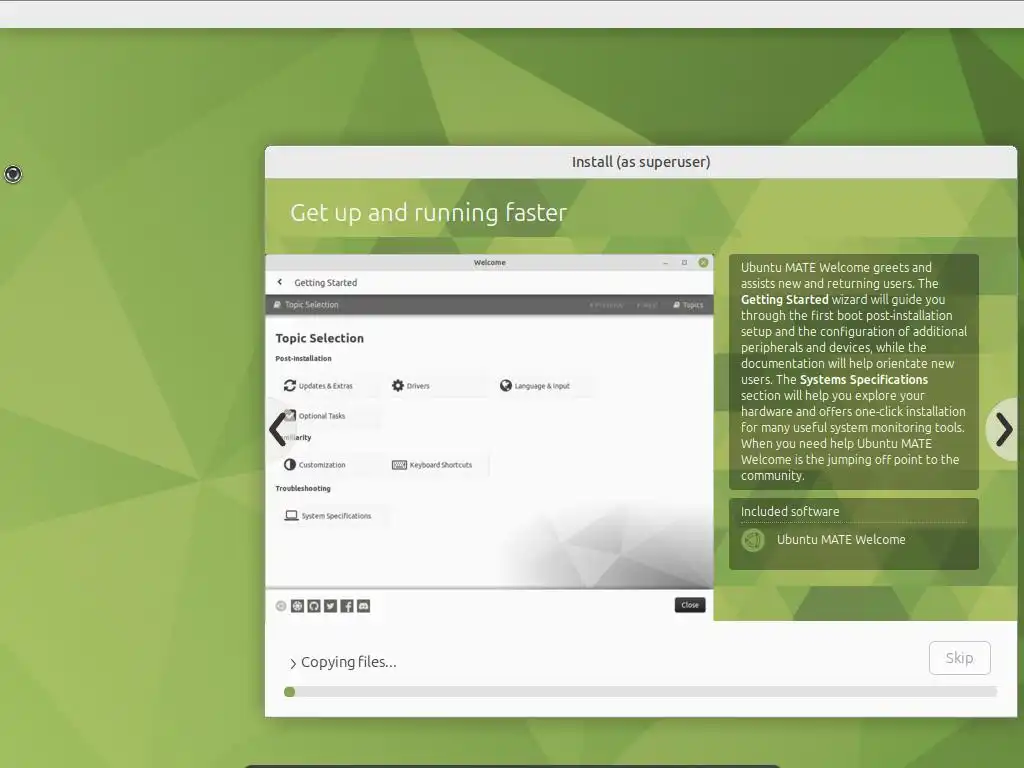Open the round desktop icon on the wallpaper
Screen dimensions: 1024x768
pos(13,174)
